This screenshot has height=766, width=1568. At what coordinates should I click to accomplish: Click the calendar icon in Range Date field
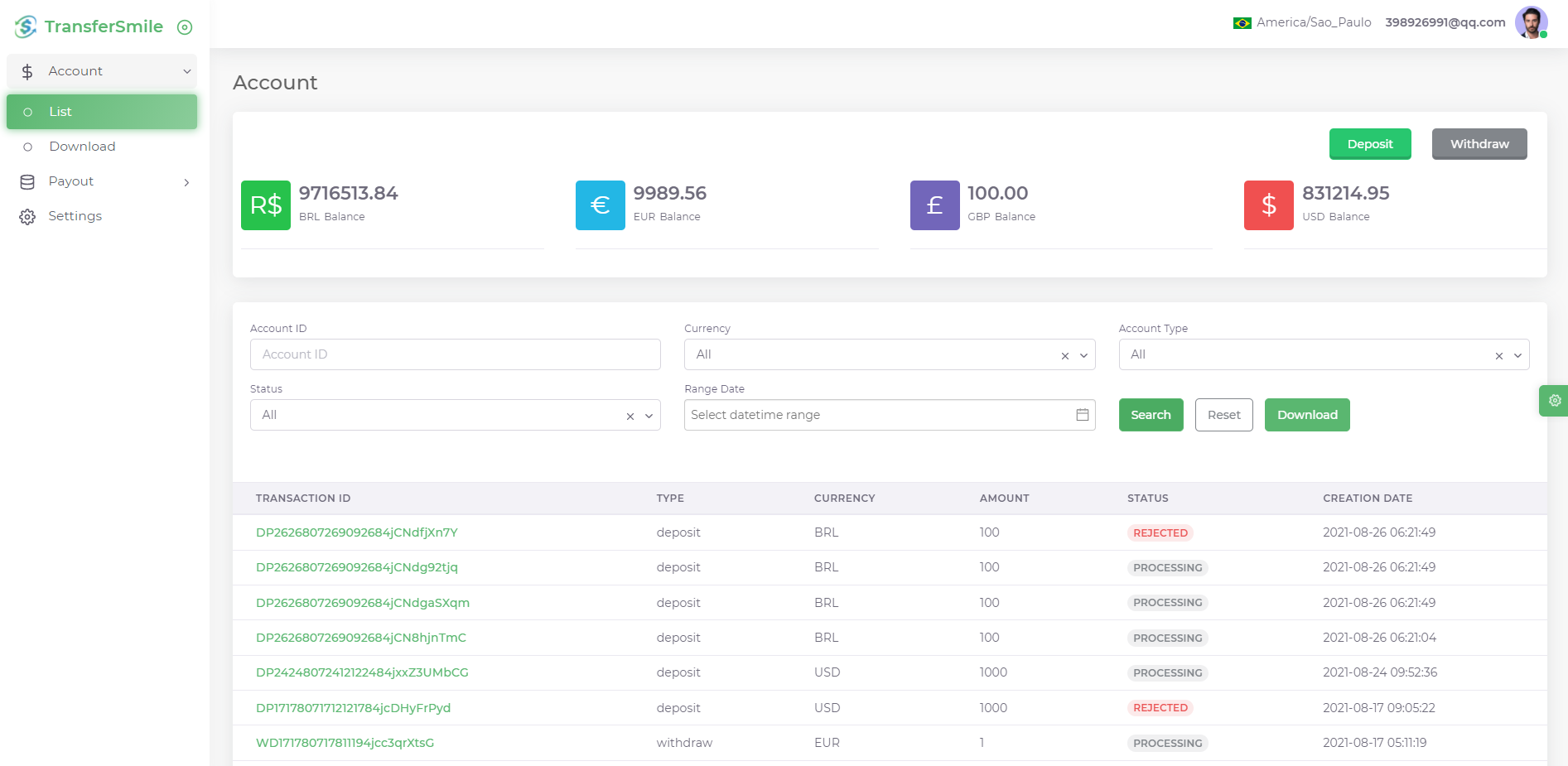pos(1082,415)
